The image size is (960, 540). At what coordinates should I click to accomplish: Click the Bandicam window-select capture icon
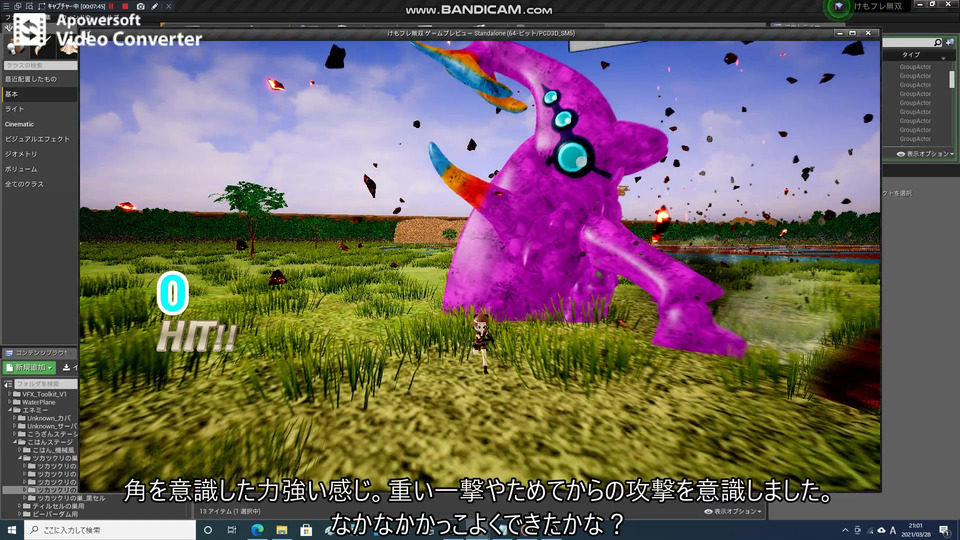[17, 6]
